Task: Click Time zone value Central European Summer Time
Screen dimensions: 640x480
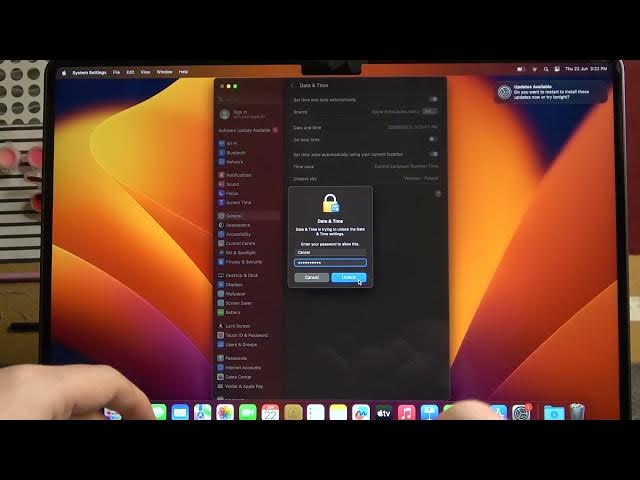Action: coord(406,166)
